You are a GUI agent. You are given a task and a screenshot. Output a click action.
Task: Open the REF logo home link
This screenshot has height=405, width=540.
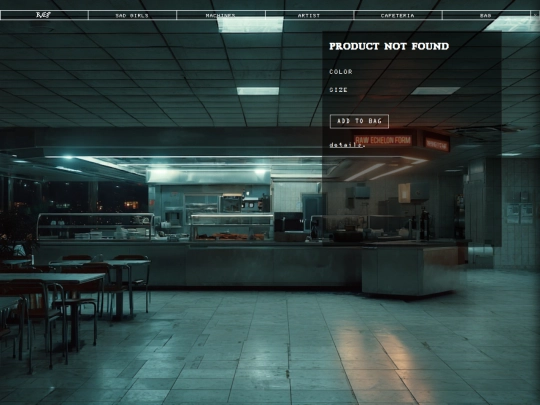tap(44, 15)
